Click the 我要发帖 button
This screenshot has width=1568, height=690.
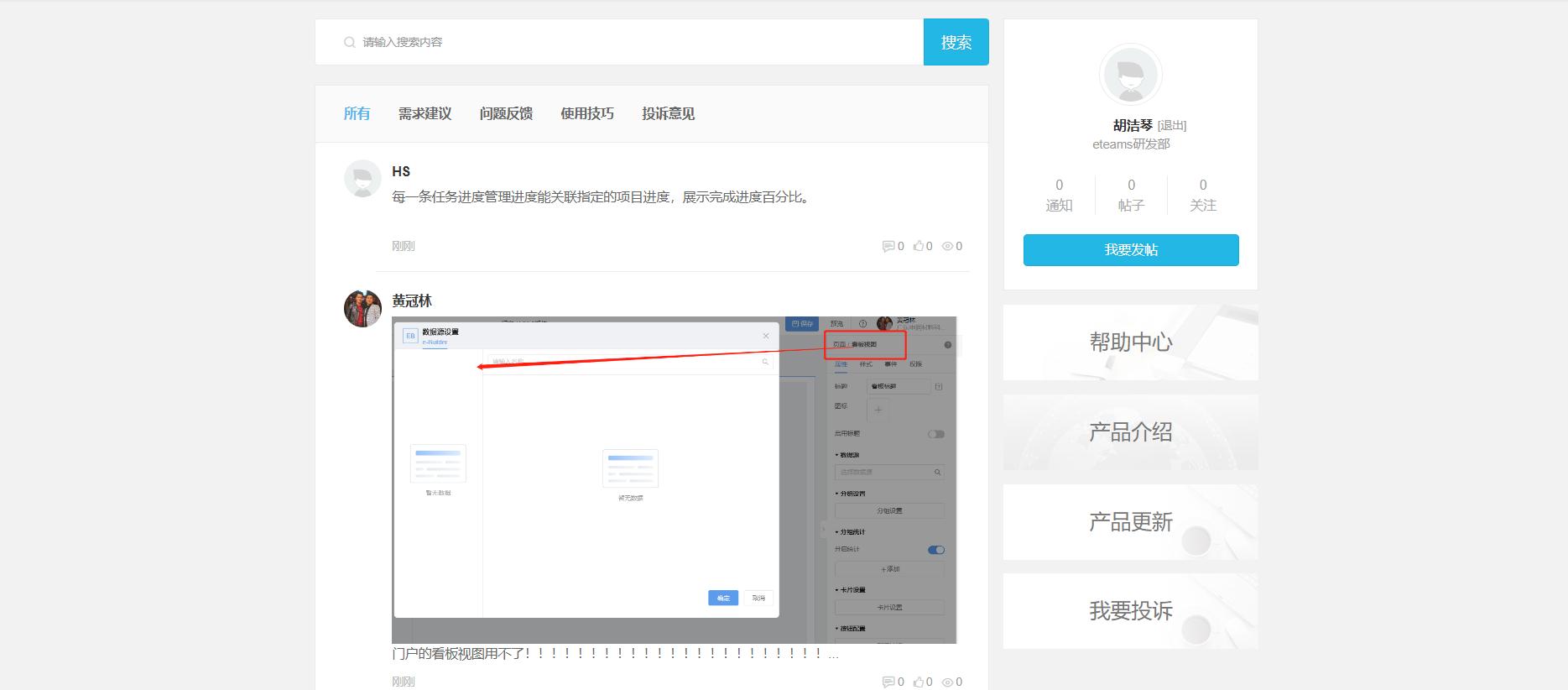(x=1131, y=250)
